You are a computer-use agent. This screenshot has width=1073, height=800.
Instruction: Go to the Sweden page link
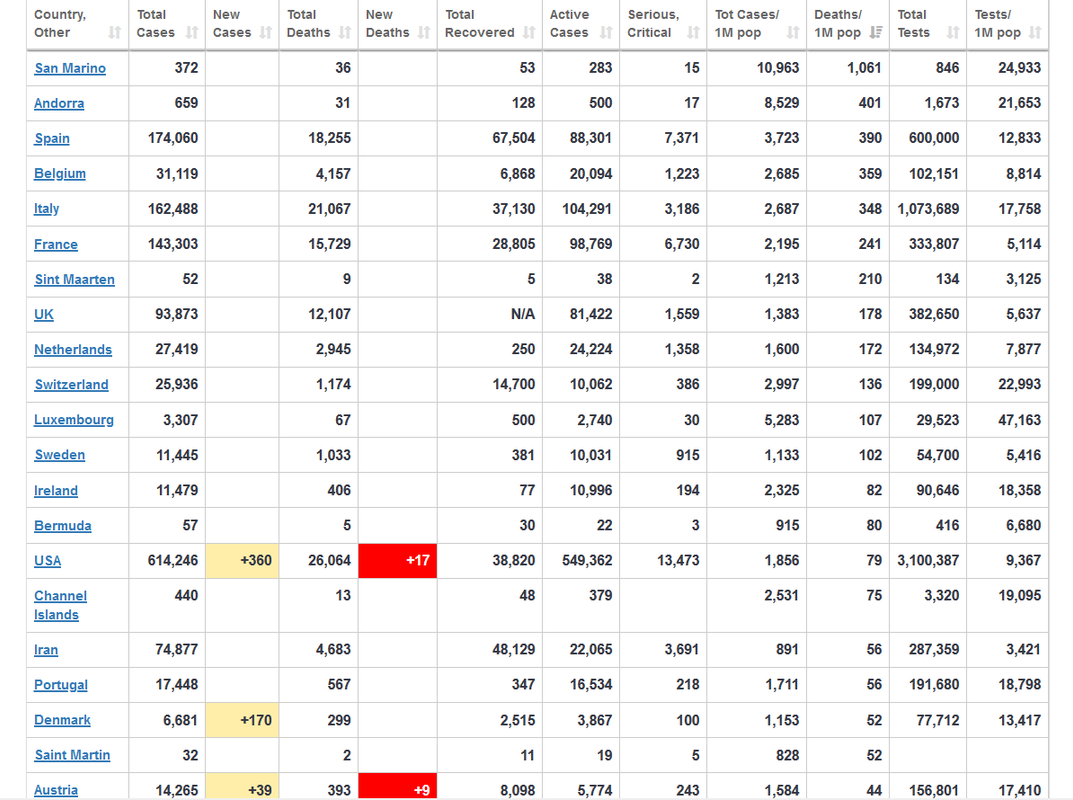(x=60, y=455)
